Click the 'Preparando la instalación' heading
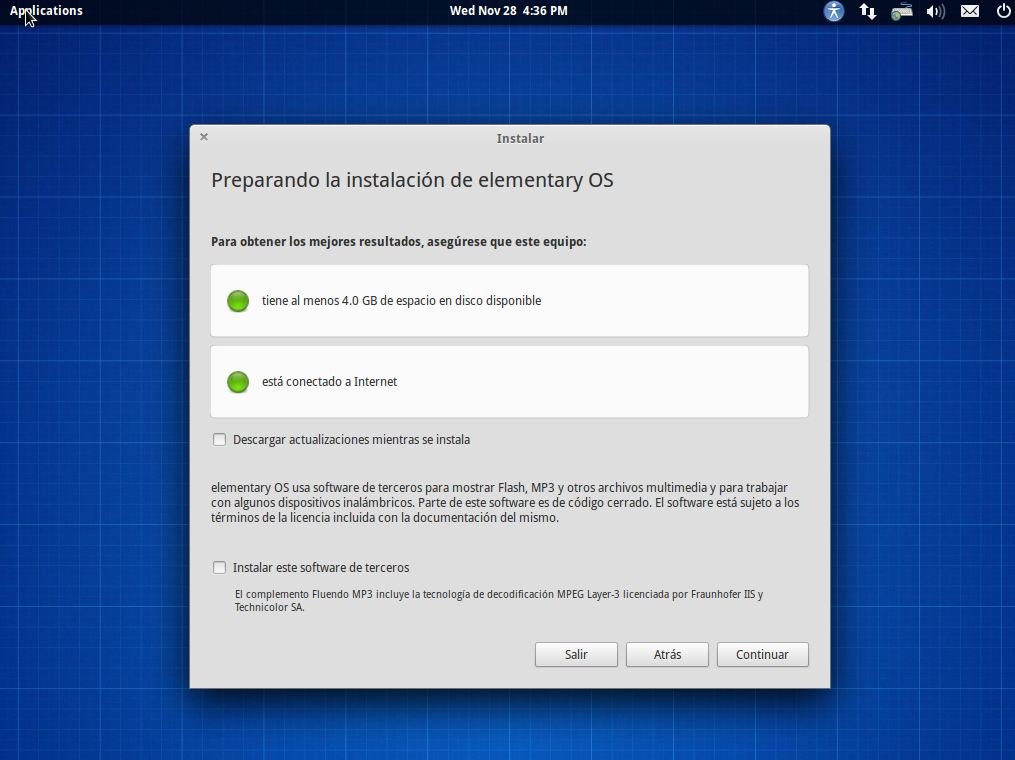1015x760 pixels. coord(412,180)
